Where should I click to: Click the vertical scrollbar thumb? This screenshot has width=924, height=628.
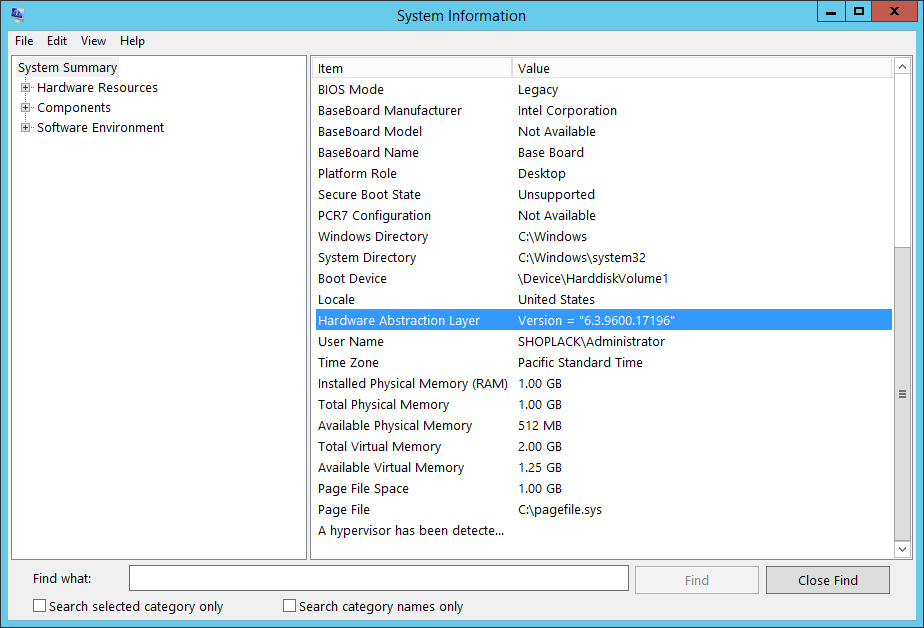click(x=902, y=394)
